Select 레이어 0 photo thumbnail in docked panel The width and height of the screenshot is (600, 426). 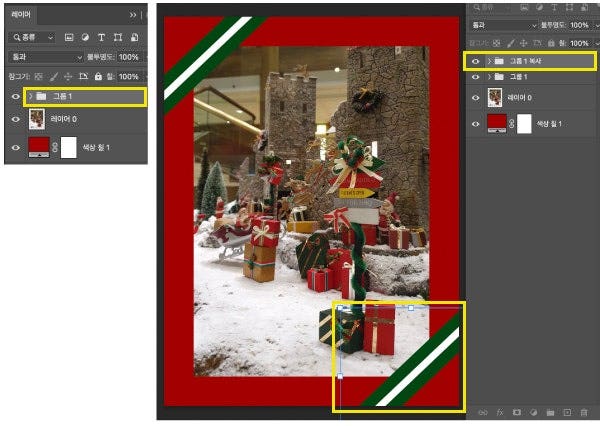tap(495, 97)
